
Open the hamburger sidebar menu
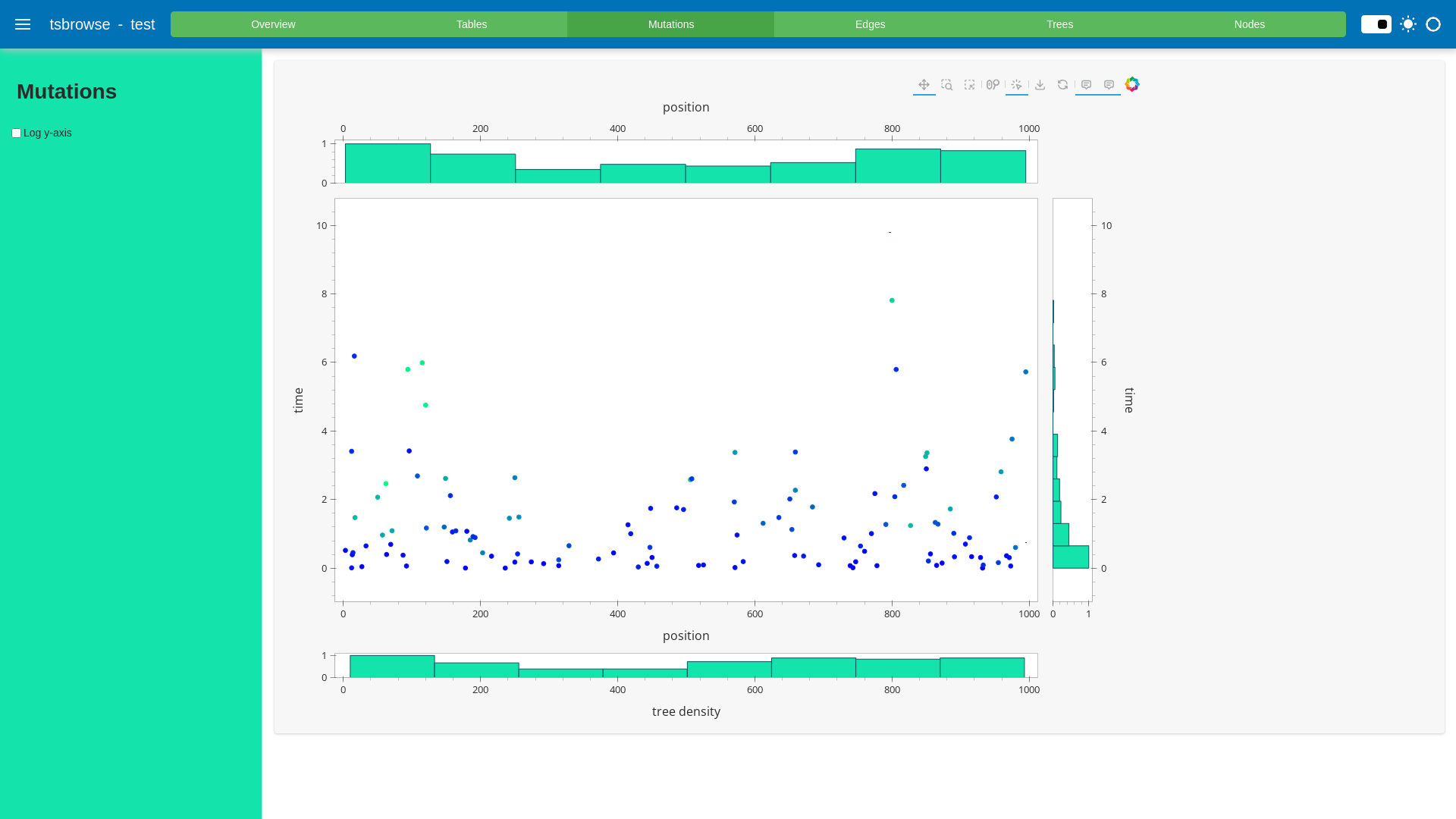tap(23, 24)
